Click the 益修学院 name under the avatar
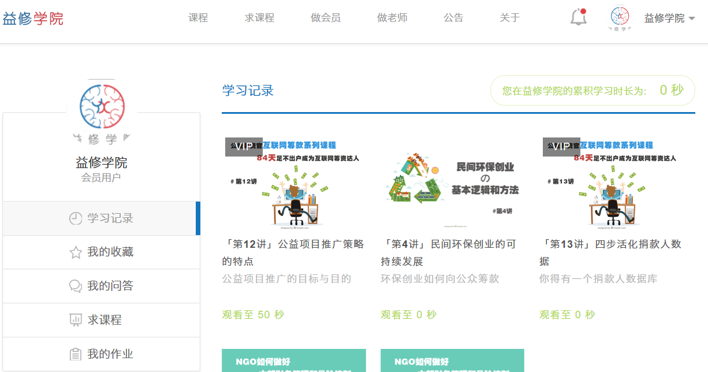The height and width of the screenshot is (372, 708). click(101, 163)
